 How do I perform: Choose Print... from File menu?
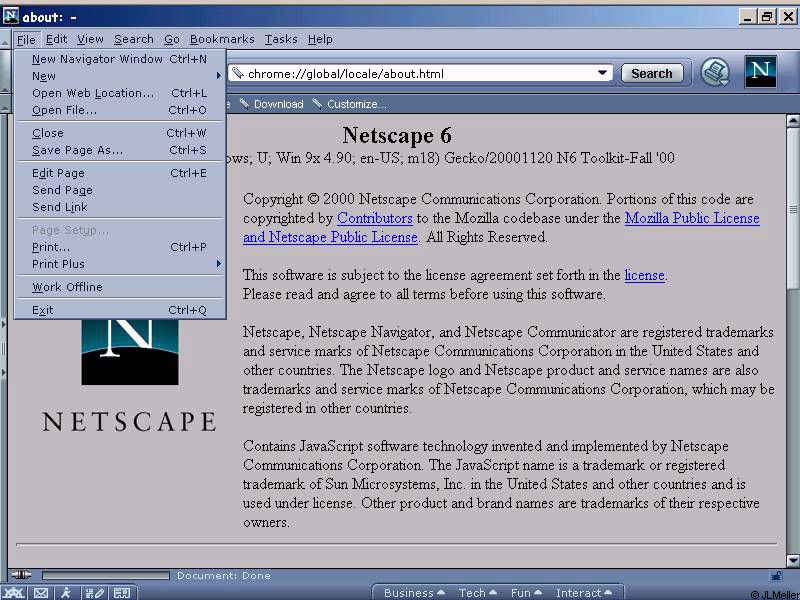120,247
